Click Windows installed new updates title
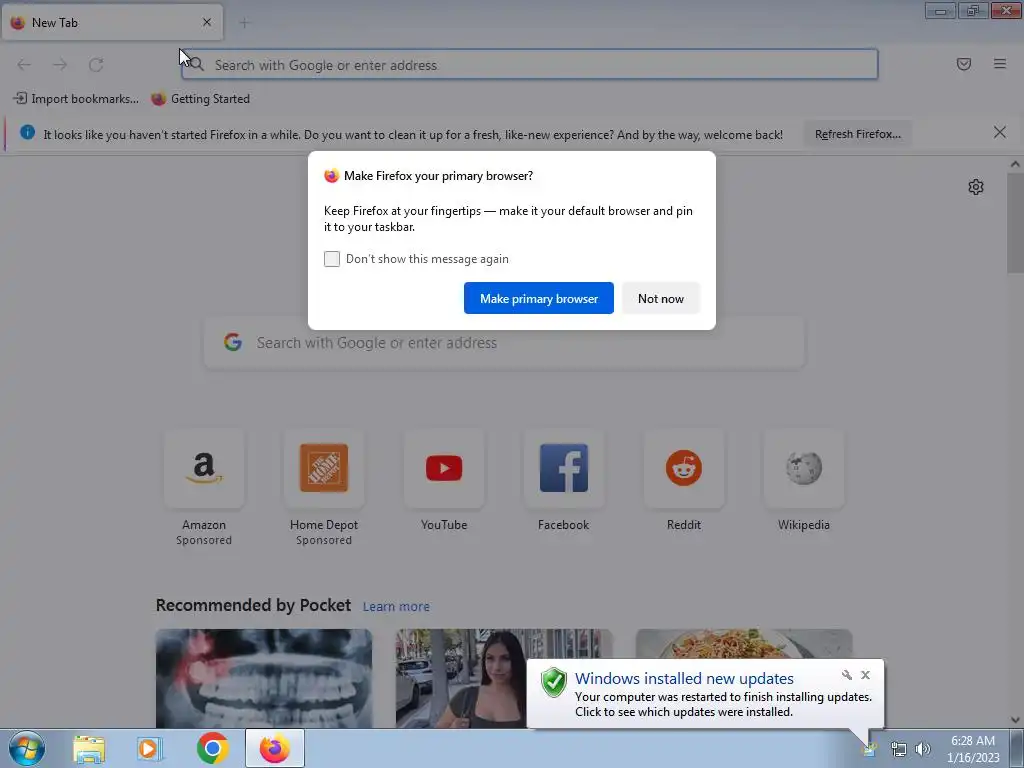Screen dimensions: 1024x768 click(x=684, y=679)
